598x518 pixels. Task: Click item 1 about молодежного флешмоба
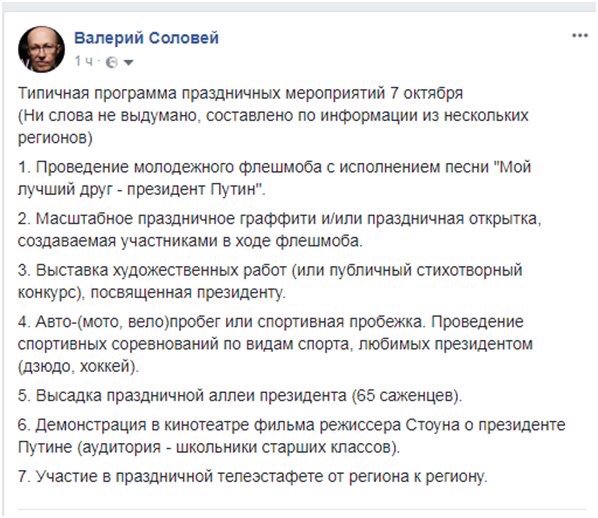pos(274,178)
